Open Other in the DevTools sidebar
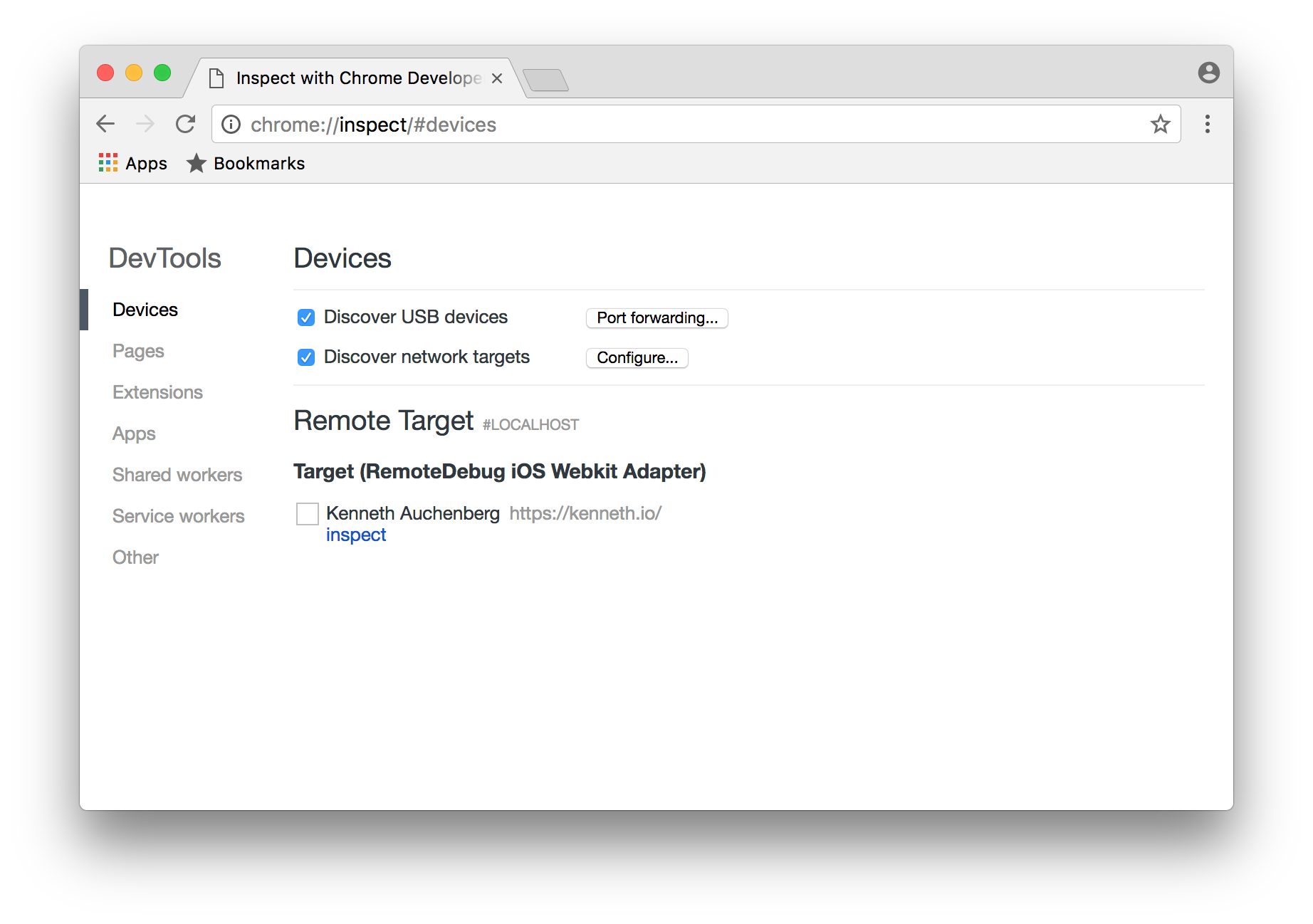The image size is (1313, 924). point(135,557)
